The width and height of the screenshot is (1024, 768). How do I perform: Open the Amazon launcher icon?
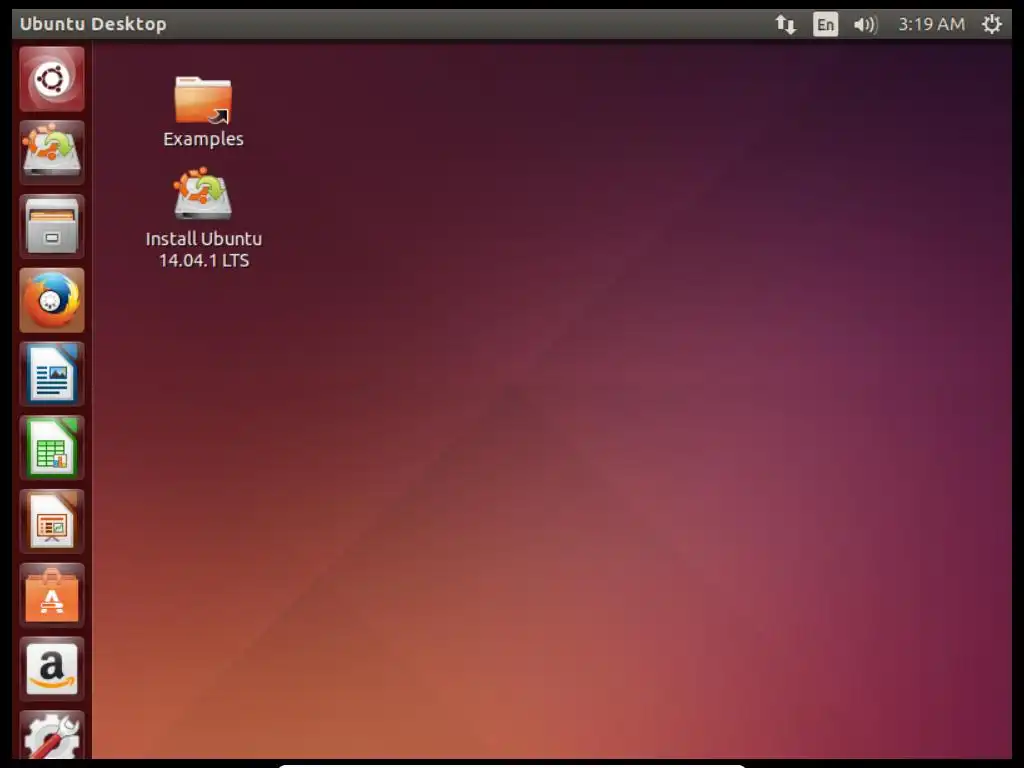[x=52, y=669]
